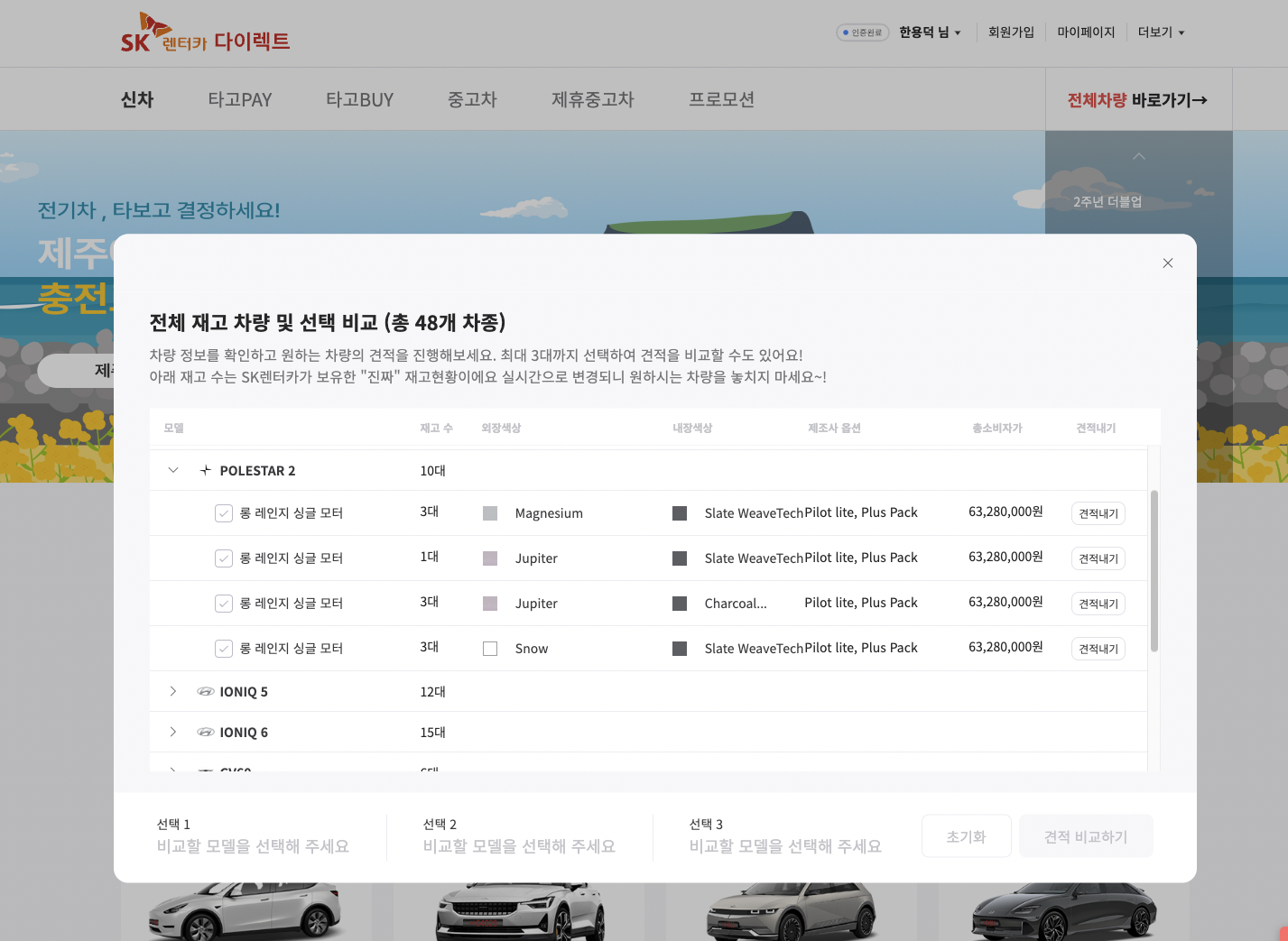
Task: Open the 중고차 menu
Action: click(472, 99)
